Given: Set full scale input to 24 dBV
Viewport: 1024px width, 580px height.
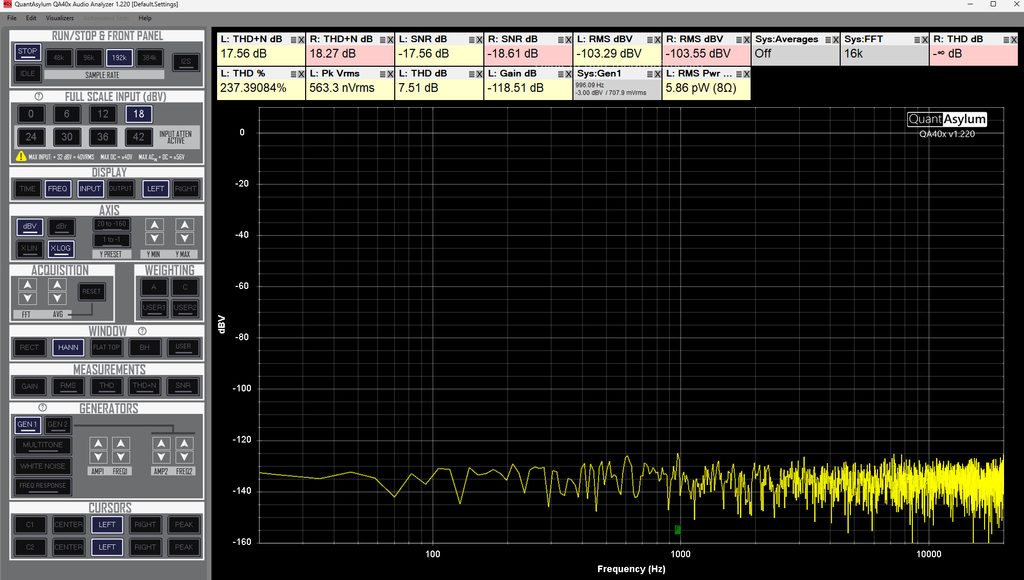Looking at the screenshot, I should [x=31, y=137].
